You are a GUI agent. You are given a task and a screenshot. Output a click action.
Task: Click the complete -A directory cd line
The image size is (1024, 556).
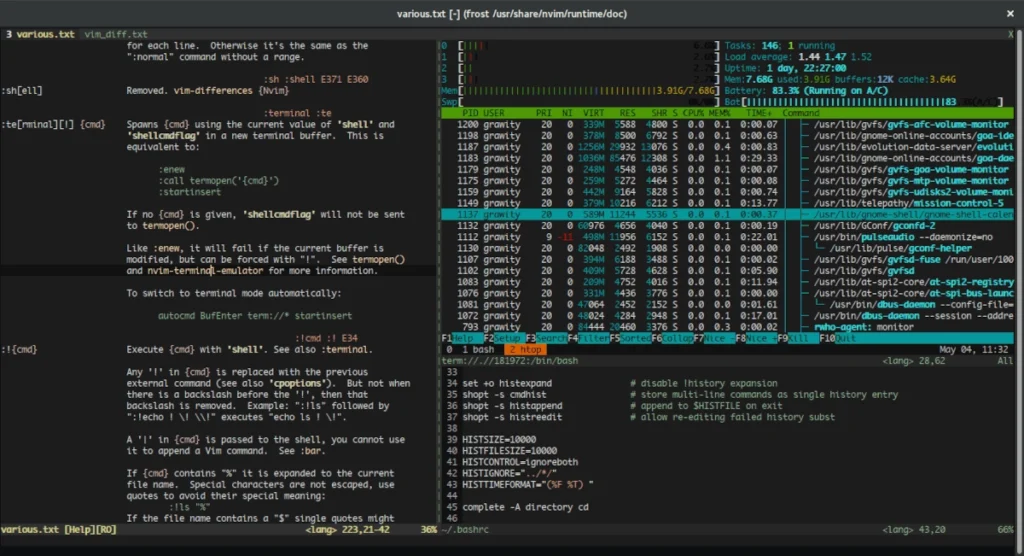pos(525,507)
